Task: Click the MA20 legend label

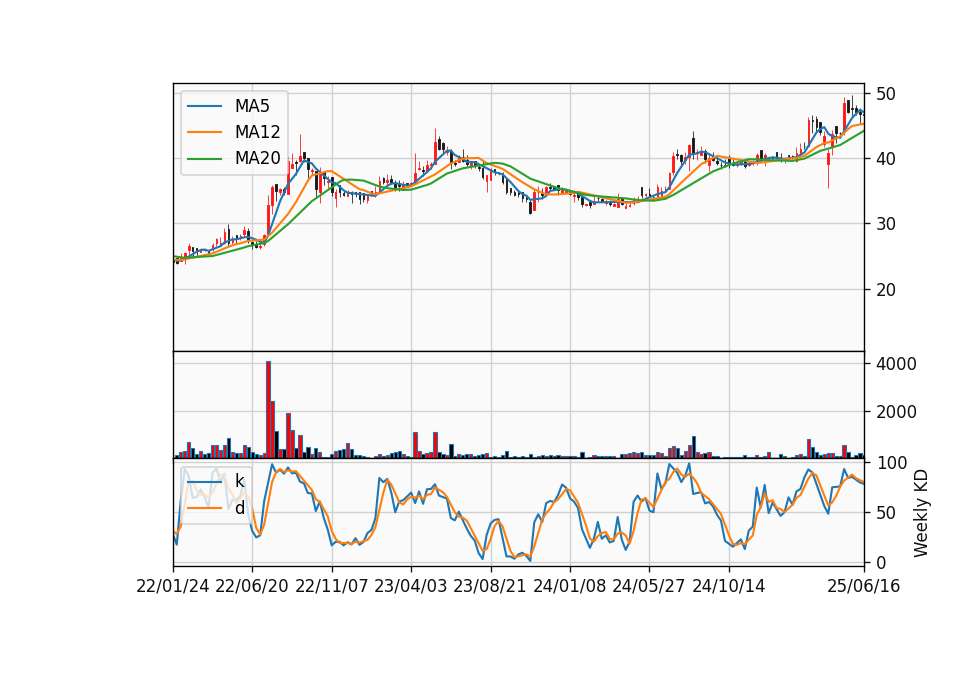Action: (257, 158)
